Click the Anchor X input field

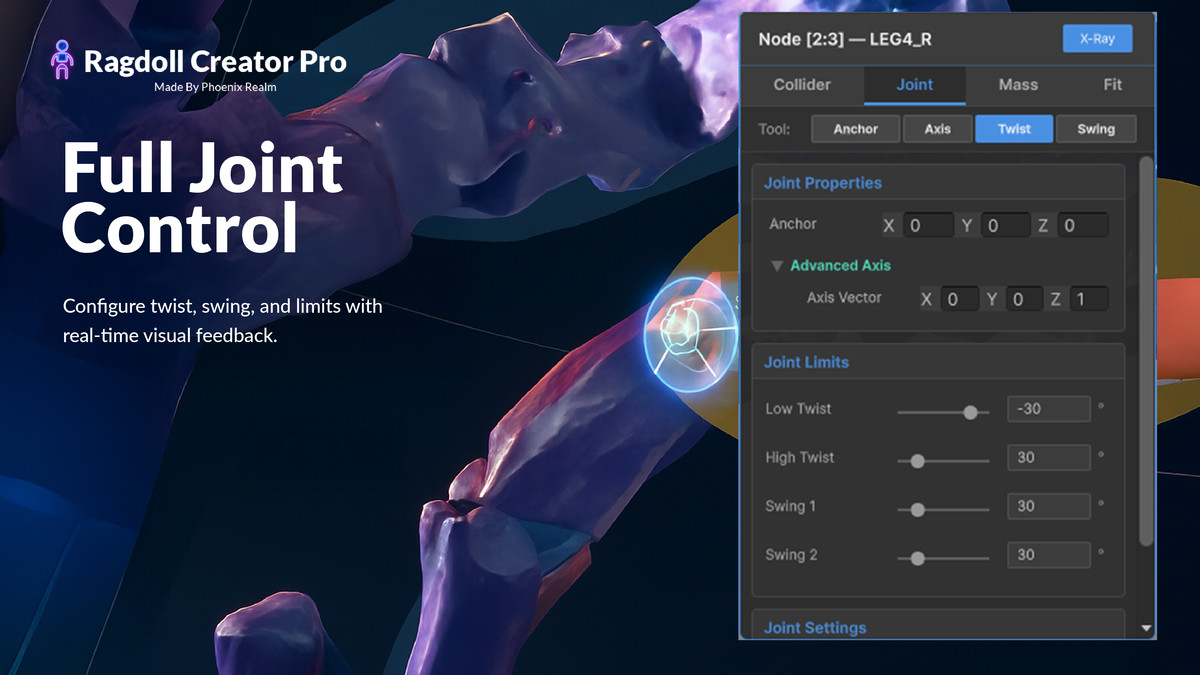pos(928,225)
